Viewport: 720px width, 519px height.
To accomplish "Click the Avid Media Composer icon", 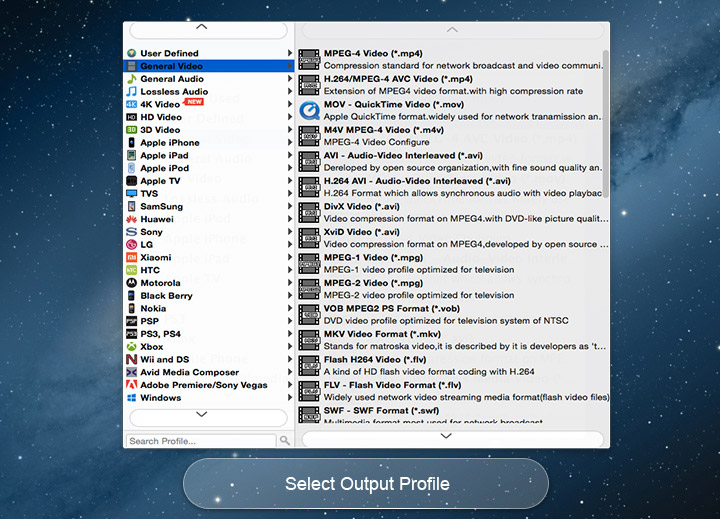I will pyautogui.click(x=132, y=372).
